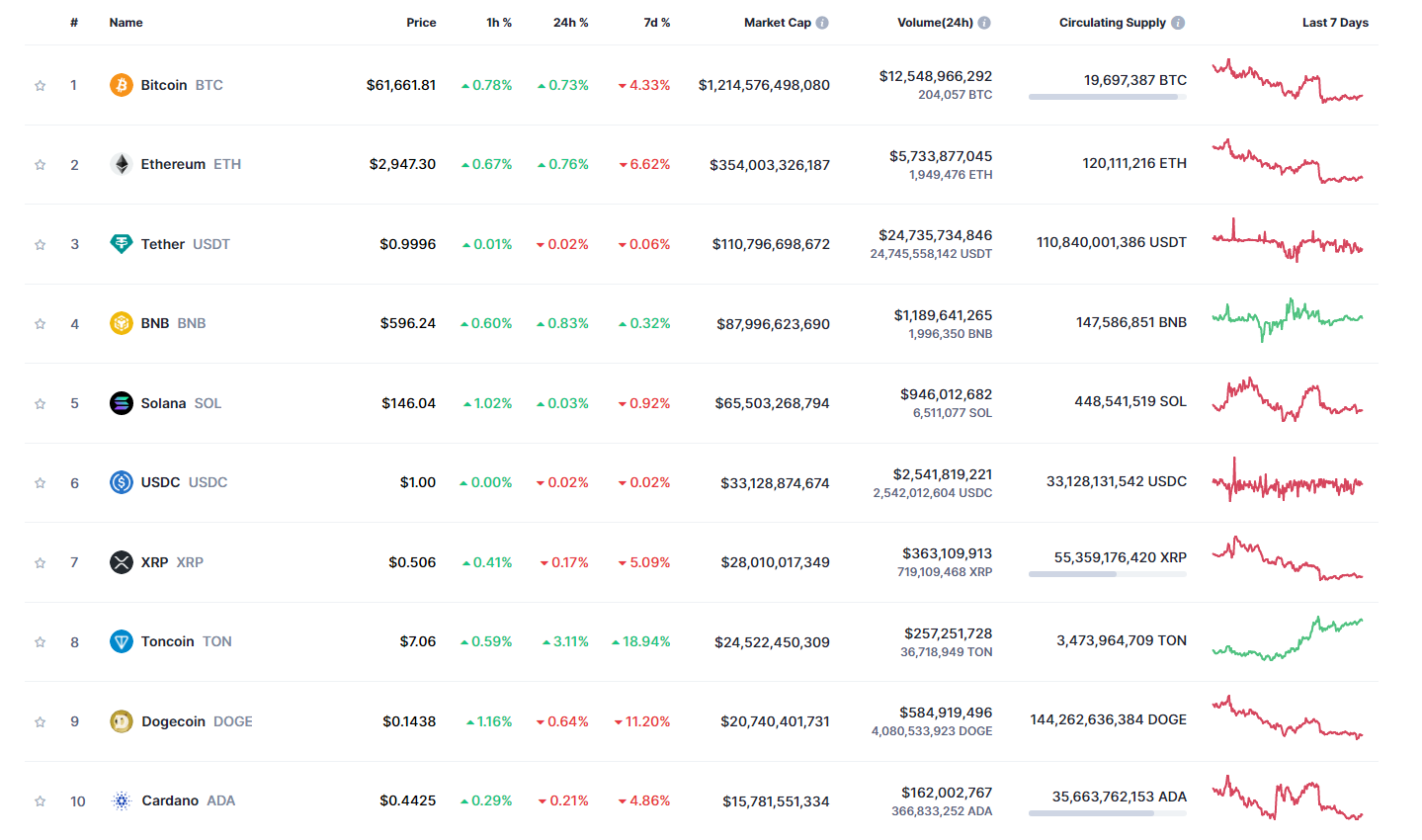Star Dogecoin to watch it
The image size is (1422, 840).
point(41,721)
